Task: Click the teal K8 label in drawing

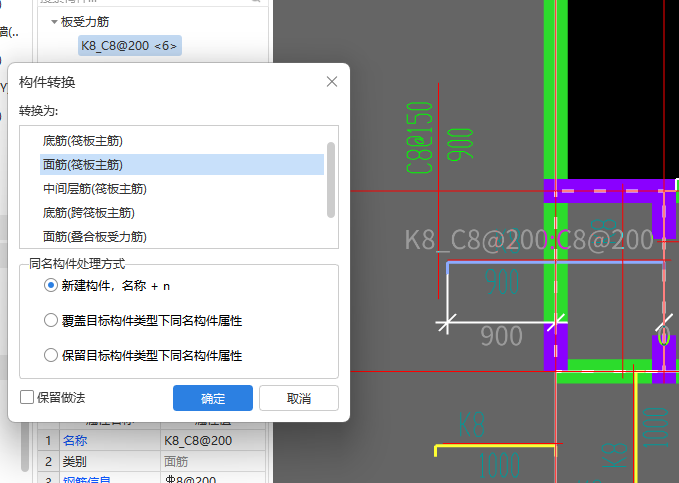Action: pos(471,425)
